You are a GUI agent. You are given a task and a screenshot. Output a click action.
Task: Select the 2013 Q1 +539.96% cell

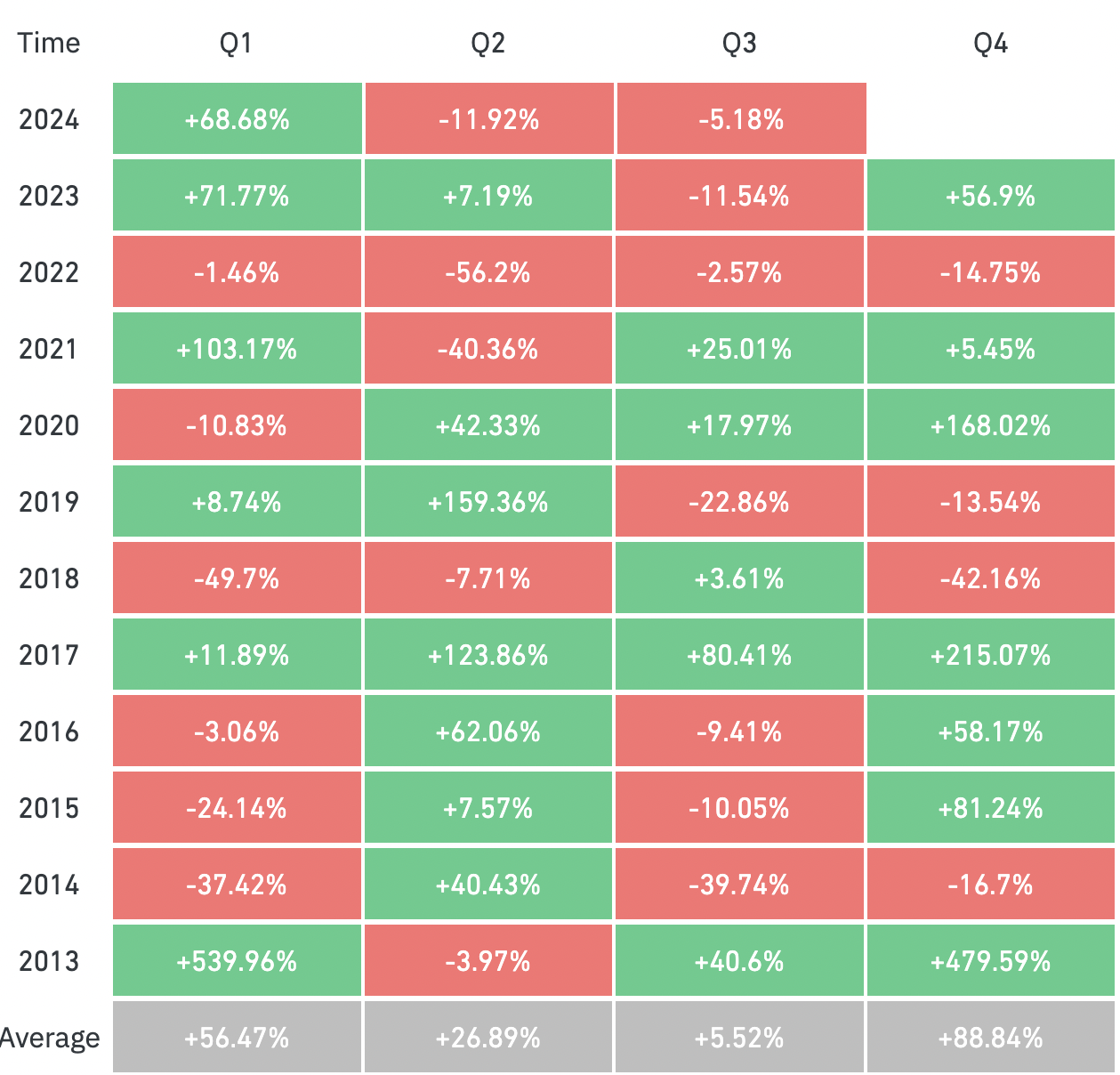pyautogui.click(x=237, y=961)
